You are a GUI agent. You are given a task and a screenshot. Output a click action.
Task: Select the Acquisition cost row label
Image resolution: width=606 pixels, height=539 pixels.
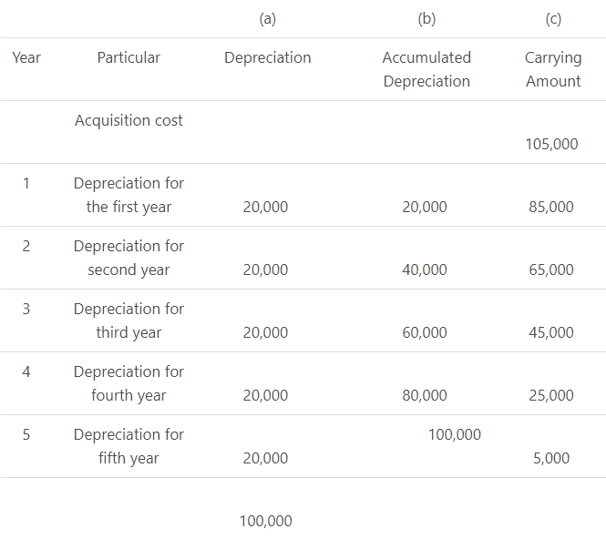point(128,120)
